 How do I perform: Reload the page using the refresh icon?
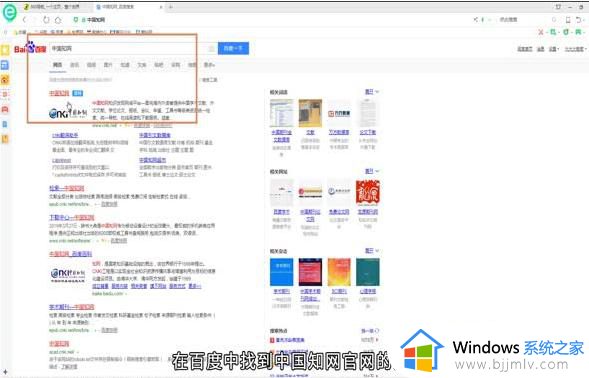(x=46, y=20)
